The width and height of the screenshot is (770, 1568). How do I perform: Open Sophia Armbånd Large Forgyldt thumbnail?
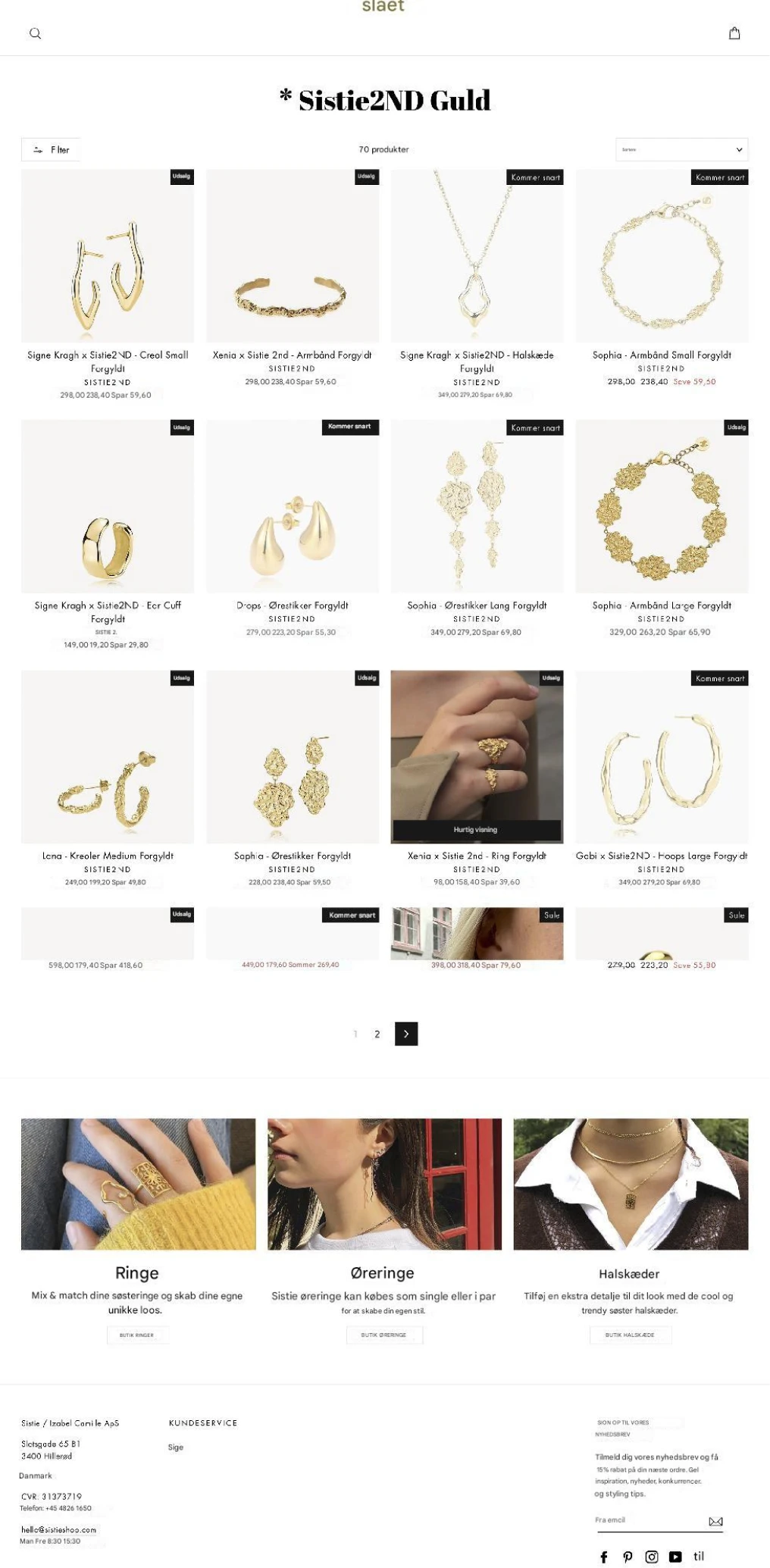click(x=662, y=506)
